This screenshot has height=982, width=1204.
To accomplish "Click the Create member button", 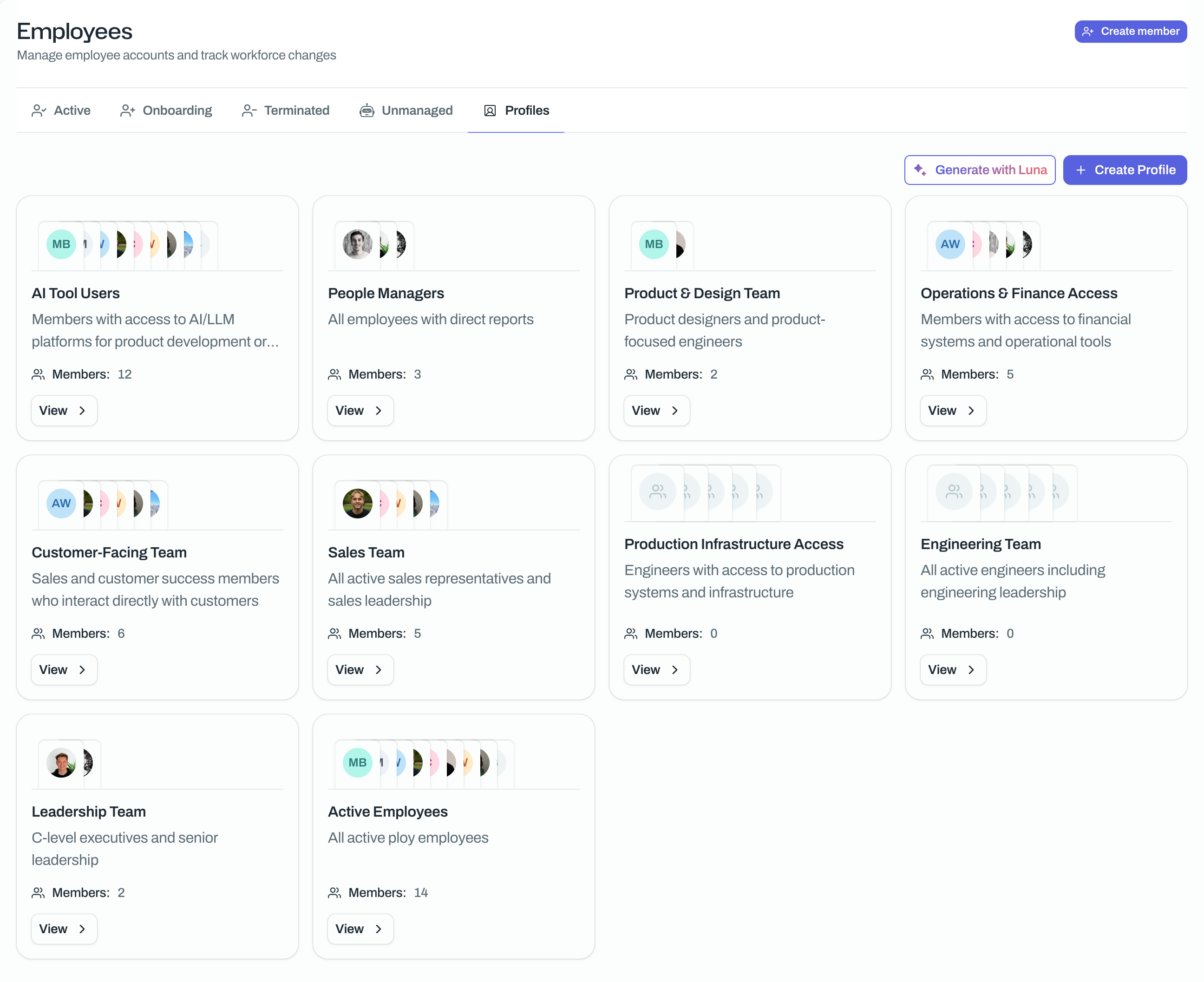I will (1130, 32).
